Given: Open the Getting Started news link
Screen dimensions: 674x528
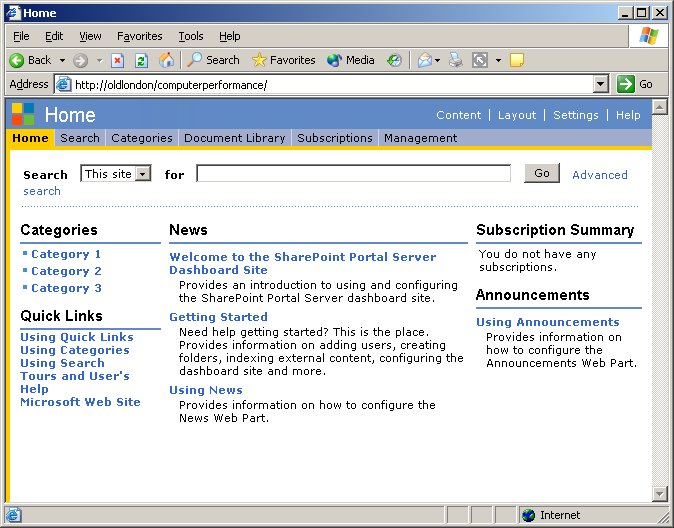Looking at the screenshot, I should point(218,317).
